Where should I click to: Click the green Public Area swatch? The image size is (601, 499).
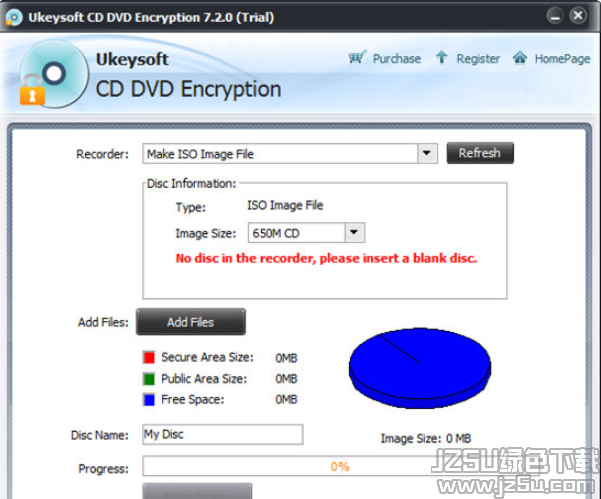point(149,379)
